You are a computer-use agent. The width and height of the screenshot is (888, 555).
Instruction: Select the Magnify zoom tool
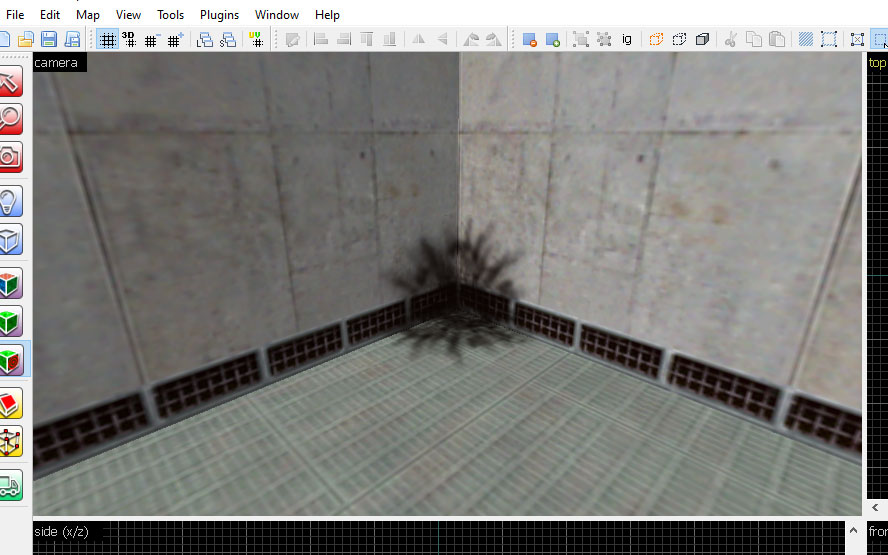10,120
